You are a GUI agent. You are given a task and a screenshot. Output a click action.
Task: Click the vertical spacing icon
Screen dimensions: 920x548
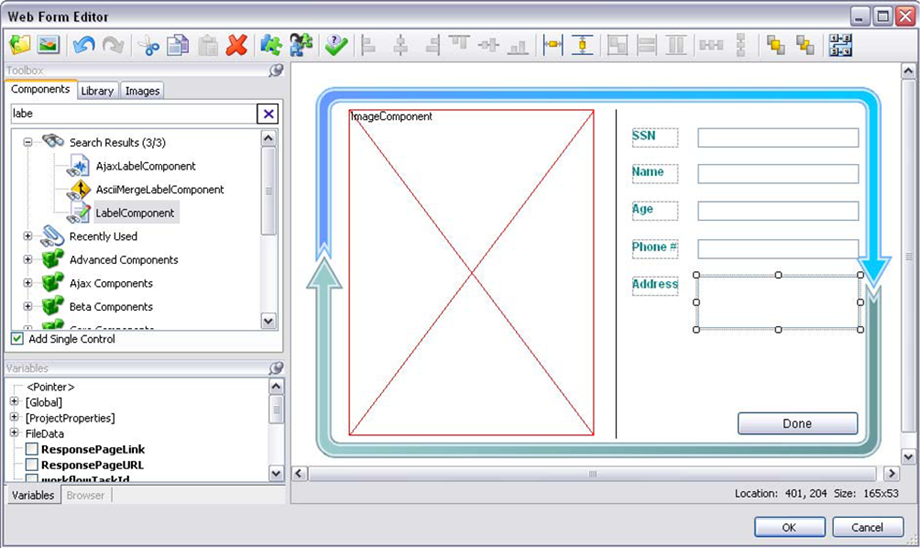[740, 45]
